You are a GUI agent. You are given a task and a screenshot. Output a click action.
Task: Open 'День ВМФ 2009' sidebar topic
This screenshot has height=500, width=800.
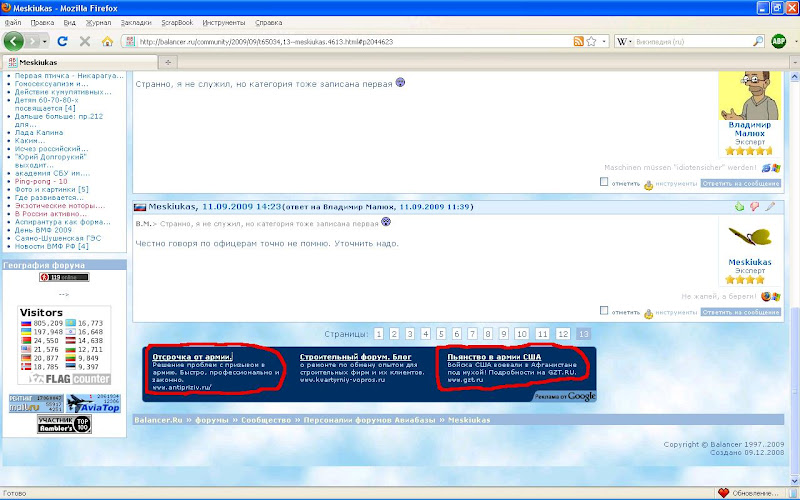coord(43,230)
